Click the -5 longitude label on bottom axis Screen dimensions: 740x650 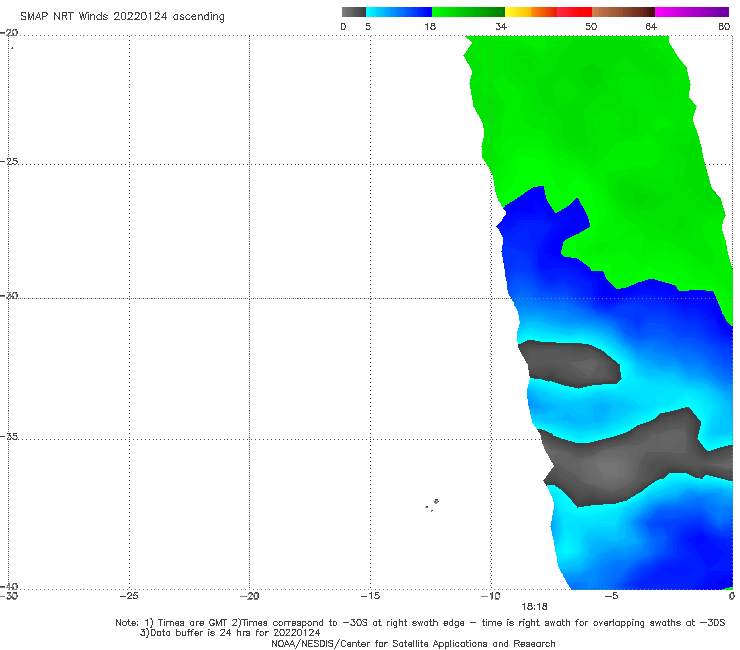click(612, 596)
